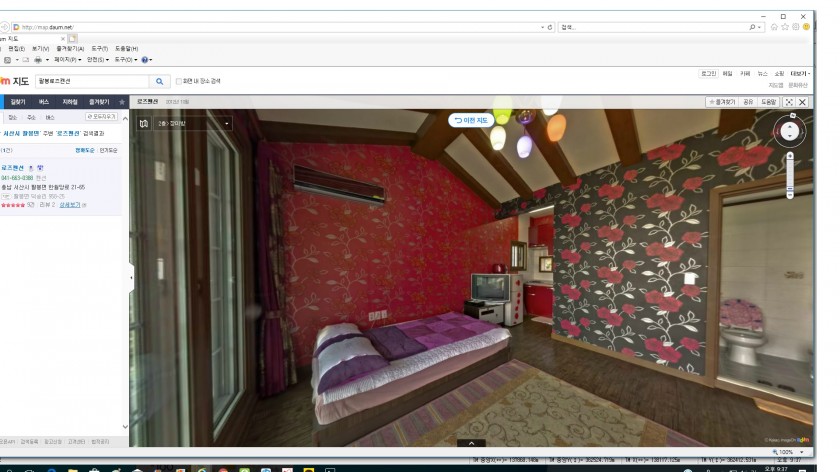The width and height of the screenshot is (840, 472).
Task: Click the blue search magnifier button
Action: (159, 81)
